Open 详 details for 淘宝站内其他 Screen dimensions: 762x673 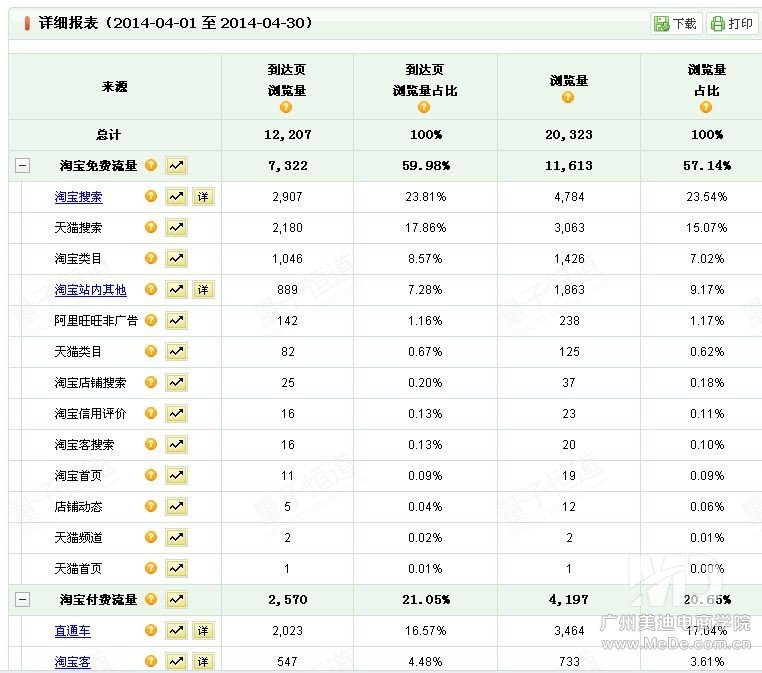click(203, 290)
